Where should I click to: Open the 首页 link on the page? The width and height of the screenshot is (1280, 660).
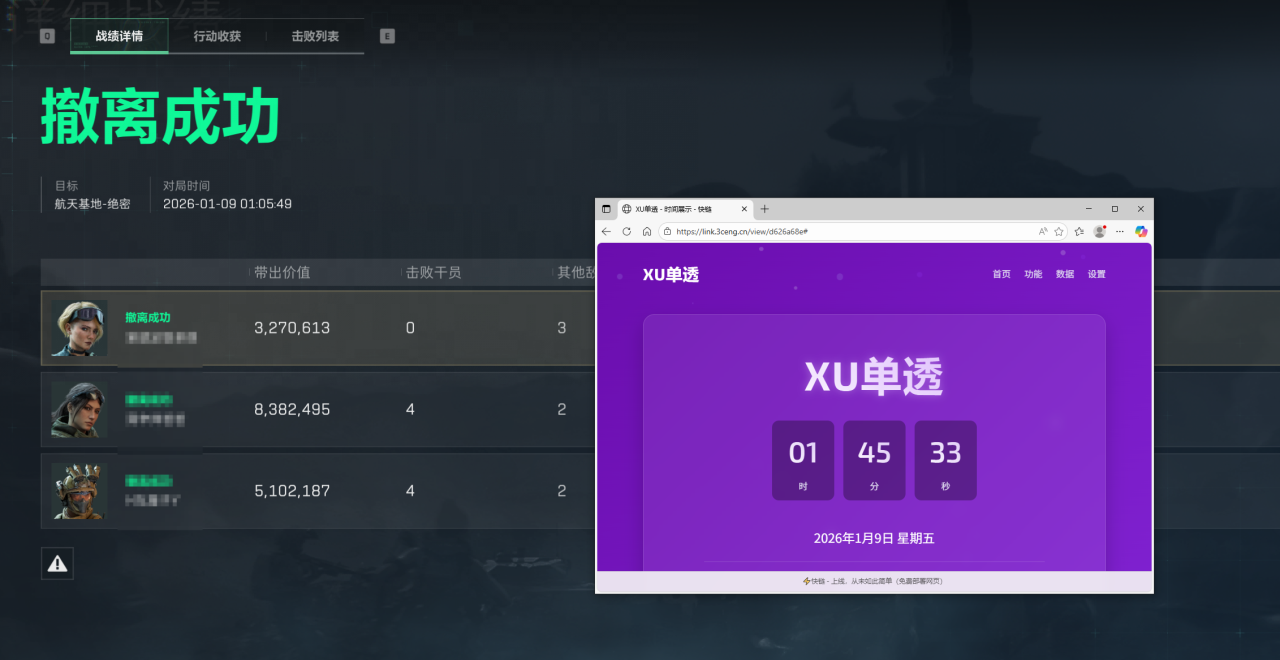pyautogui.click(x=1001, y=273)
